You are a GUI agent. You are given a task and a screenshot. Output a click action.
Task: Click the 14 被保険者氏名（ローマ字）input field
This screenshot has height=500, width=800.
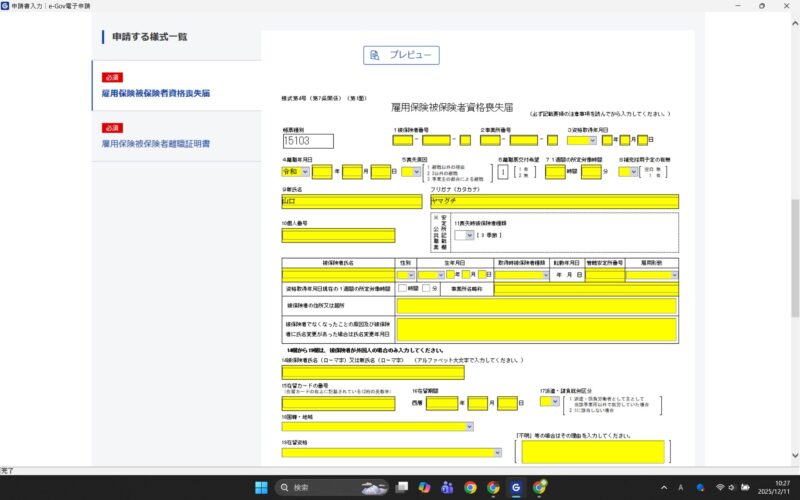click(x=373, y=372)
